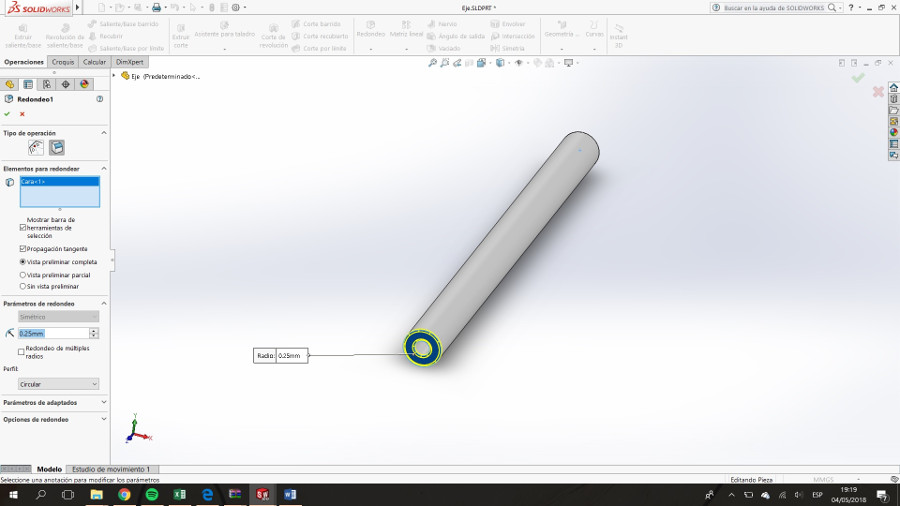Viewport: 900px width, 506px height.
Task: Toggle Mostrar barra de herramientas de selección
Action: point(23,228)
